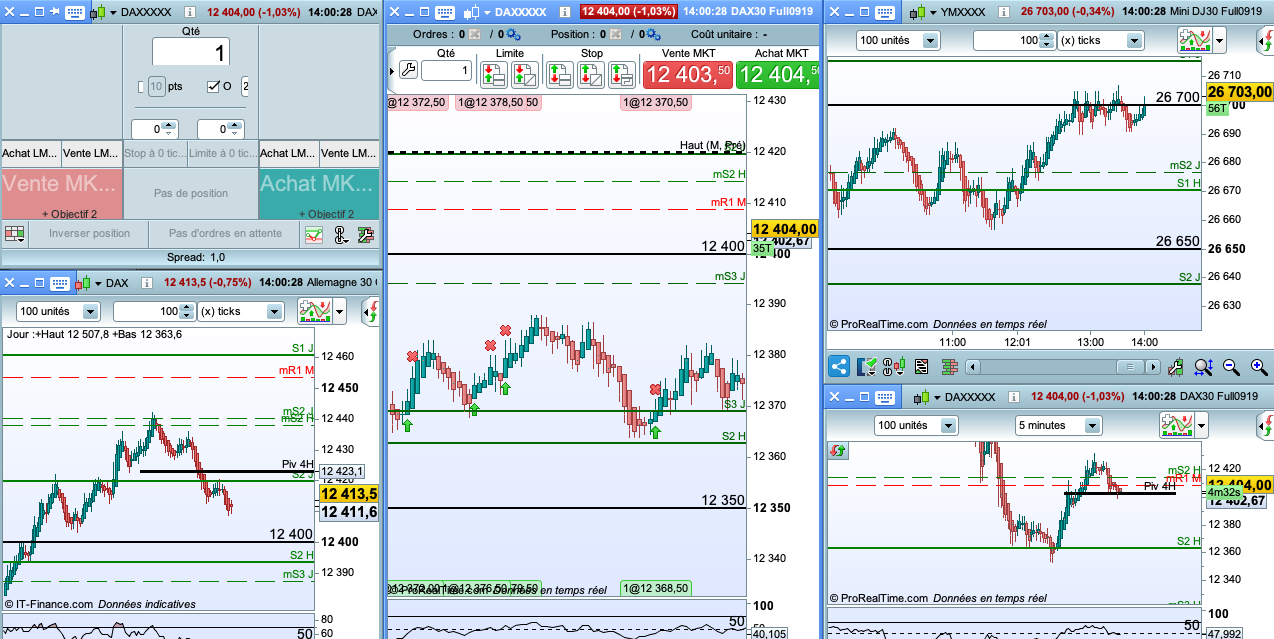The width and height of the screenshot is (1274, 639).
Task: Click left Vente LM... button
Action: tap(91, 153)
